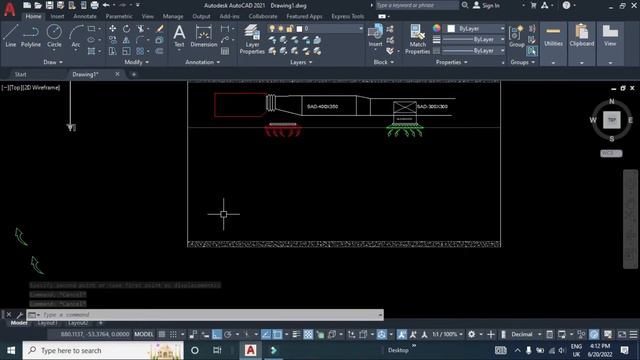Toggle polar tracking in status bar

point(228,334)
